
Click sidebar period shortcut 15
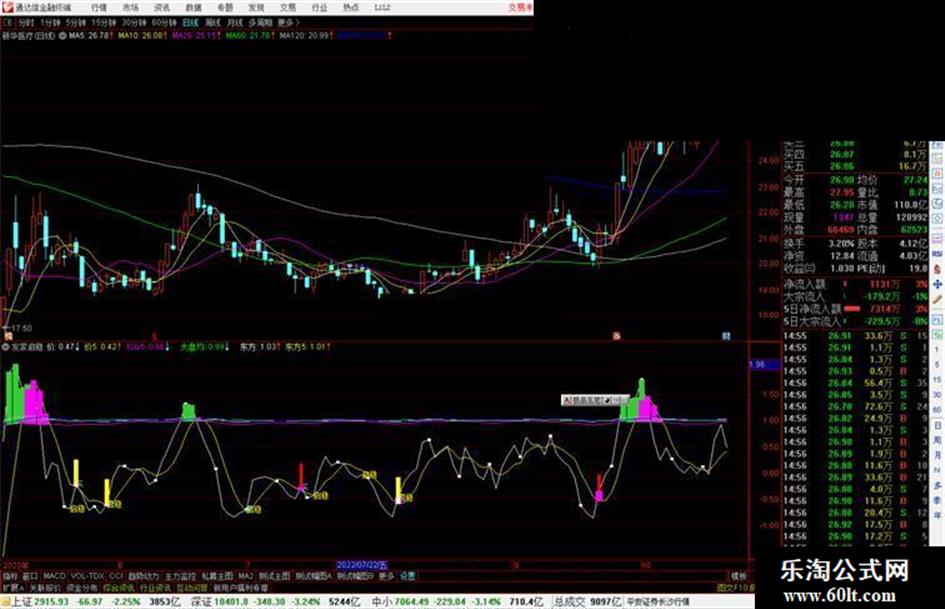click(x=937, y=379)
